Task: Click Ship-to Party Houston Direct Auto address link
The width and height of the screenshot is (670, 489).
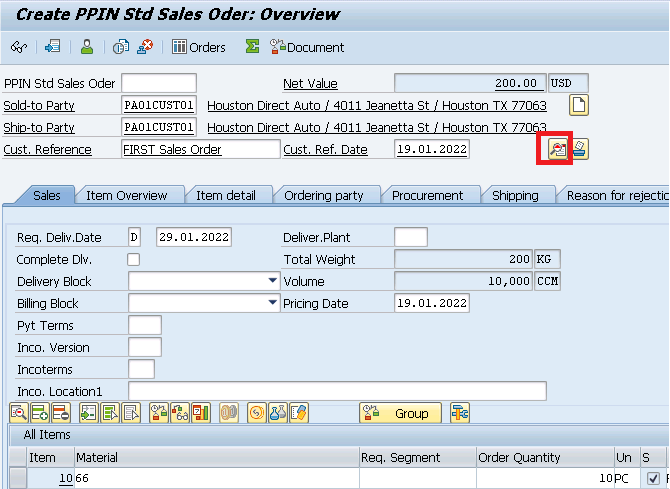Action: pyautogui.click(x=377, y=127)
